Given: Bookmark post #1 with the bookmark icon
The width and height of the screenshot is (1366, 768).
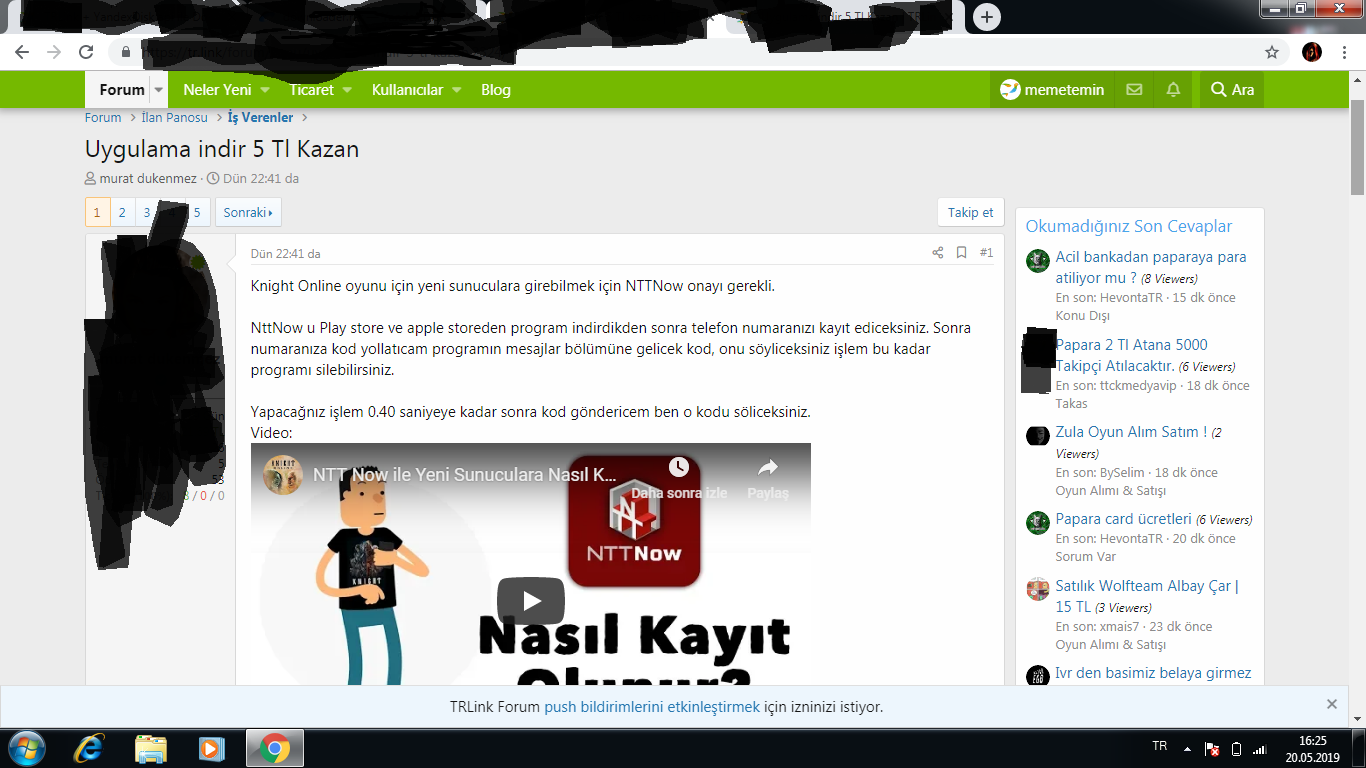Looking at the screenshot, I should tap(961, 253).
